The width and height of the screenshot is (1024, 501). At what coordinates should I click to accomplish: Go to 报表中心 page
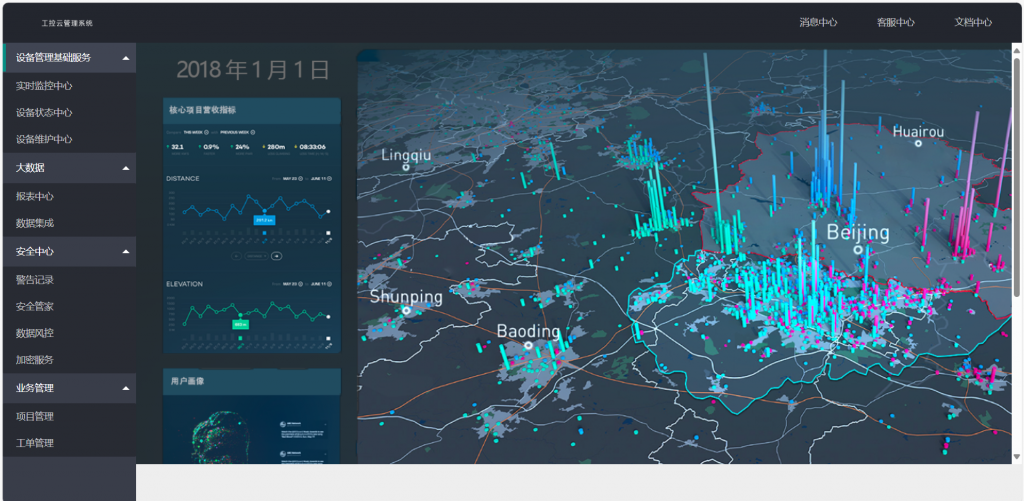click(x=35, y=197)
